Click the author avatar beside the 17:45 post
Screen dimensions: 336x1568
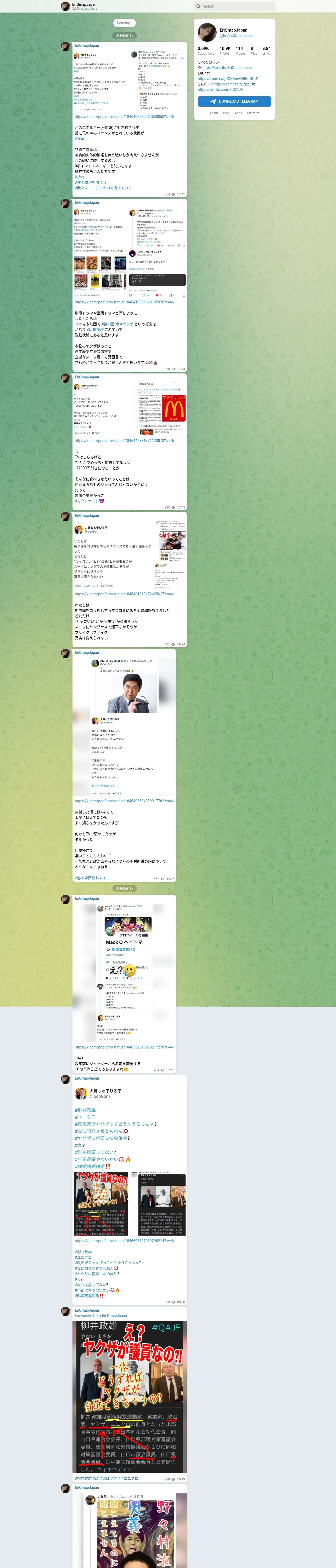65,377
